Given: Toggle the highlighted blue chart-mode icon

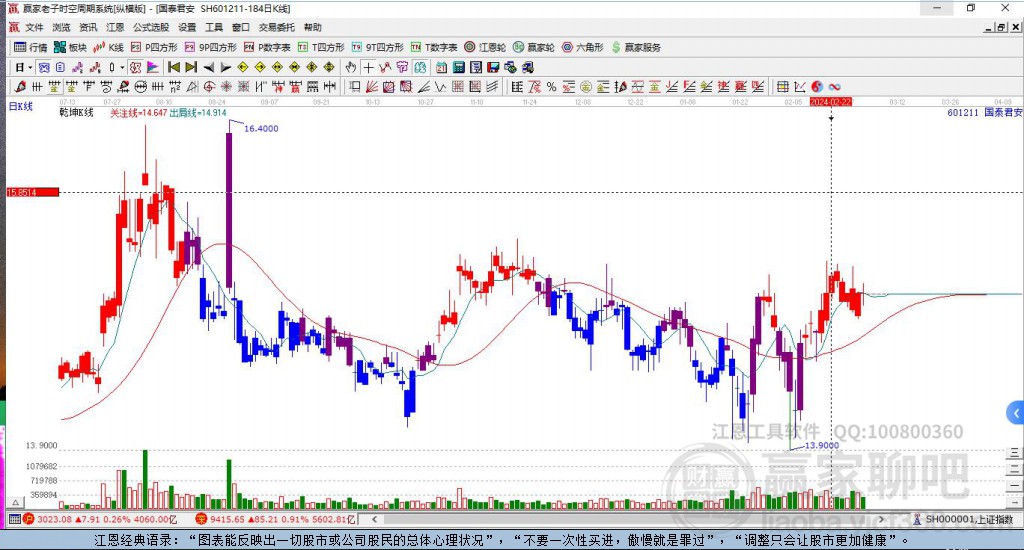Looking at the screenshot, I should 44,67.
